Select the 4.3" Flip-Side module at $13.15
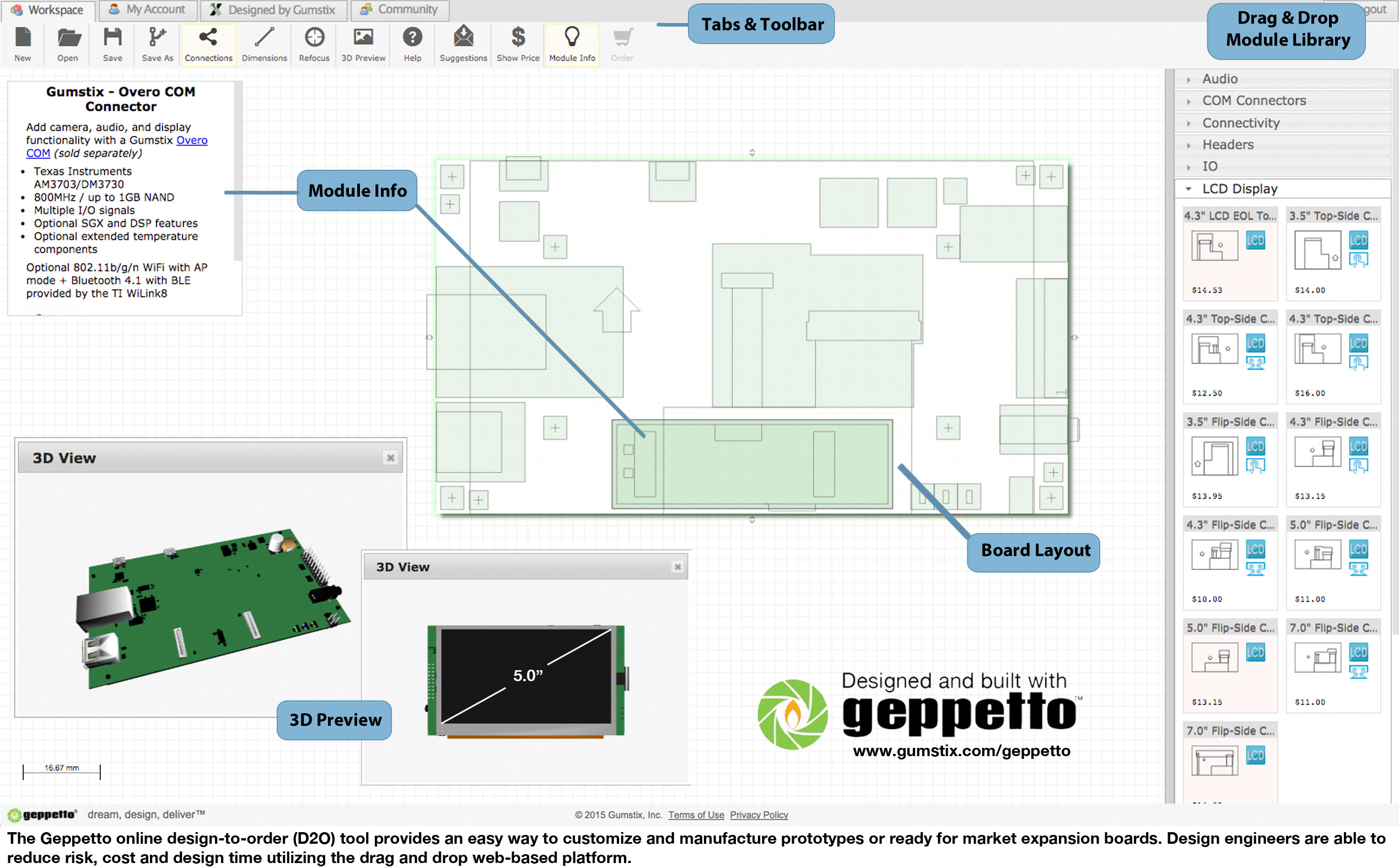 tap(1333, 459)
